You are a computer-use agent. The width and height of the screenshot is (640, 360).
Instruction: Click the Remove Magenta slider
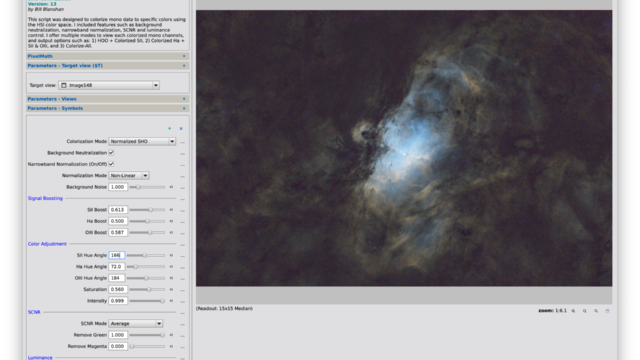[147, 346]
